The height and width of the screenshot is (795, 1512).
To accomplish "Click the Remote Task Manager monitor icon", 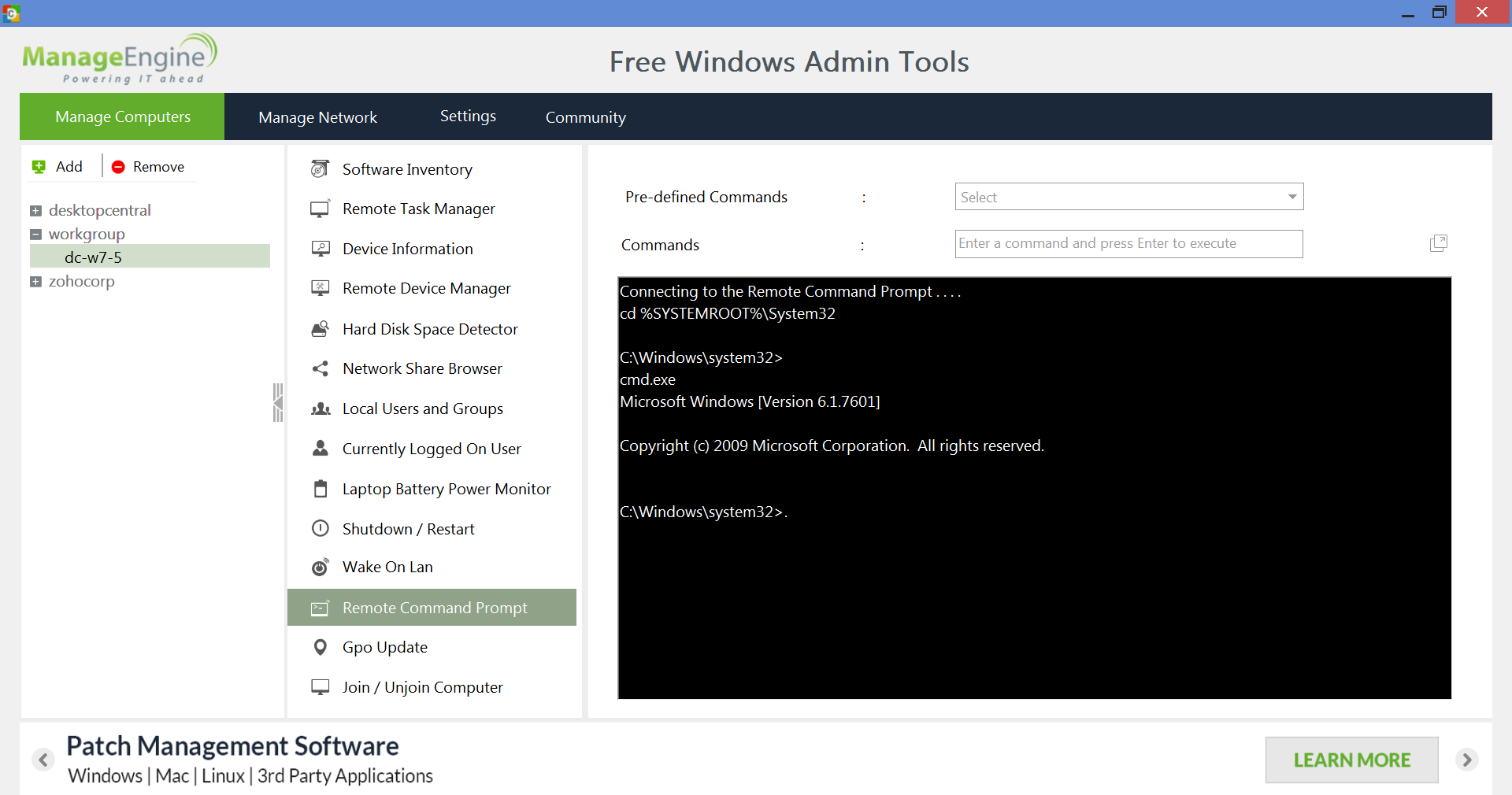I will point(320,209).
